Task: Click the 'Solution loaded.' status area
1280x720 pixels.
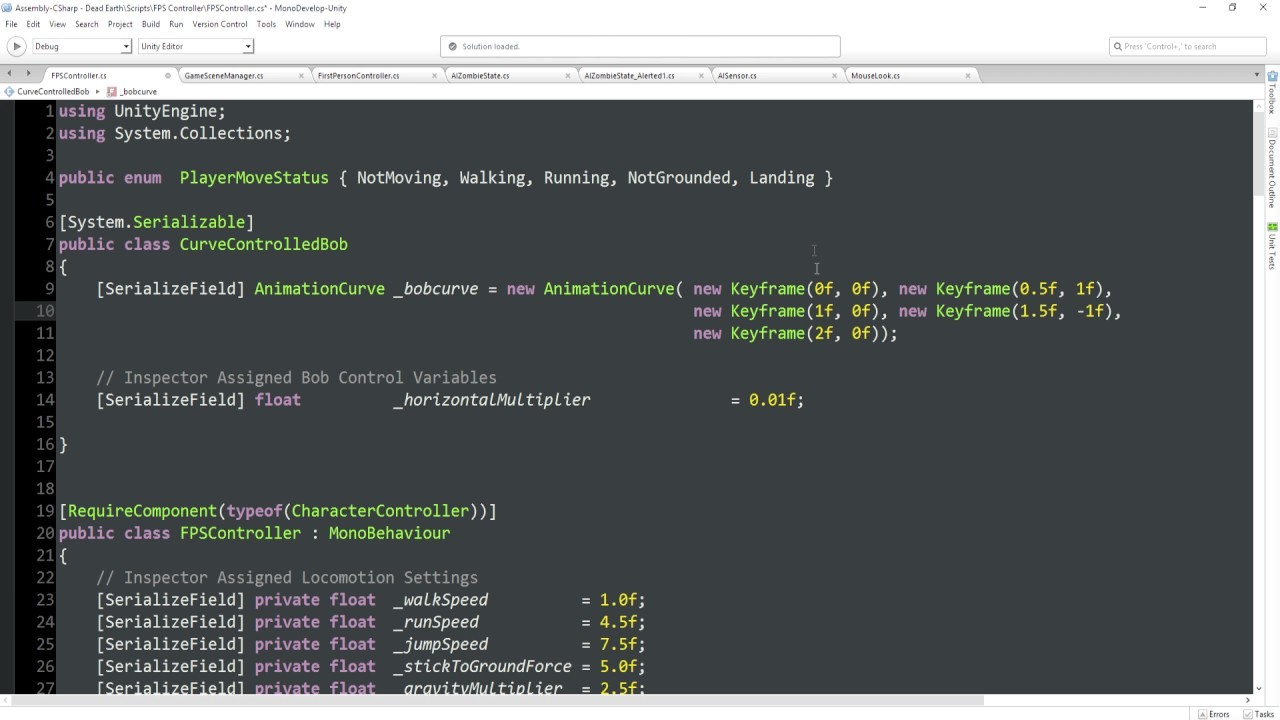Action: (x=640, y=46)
